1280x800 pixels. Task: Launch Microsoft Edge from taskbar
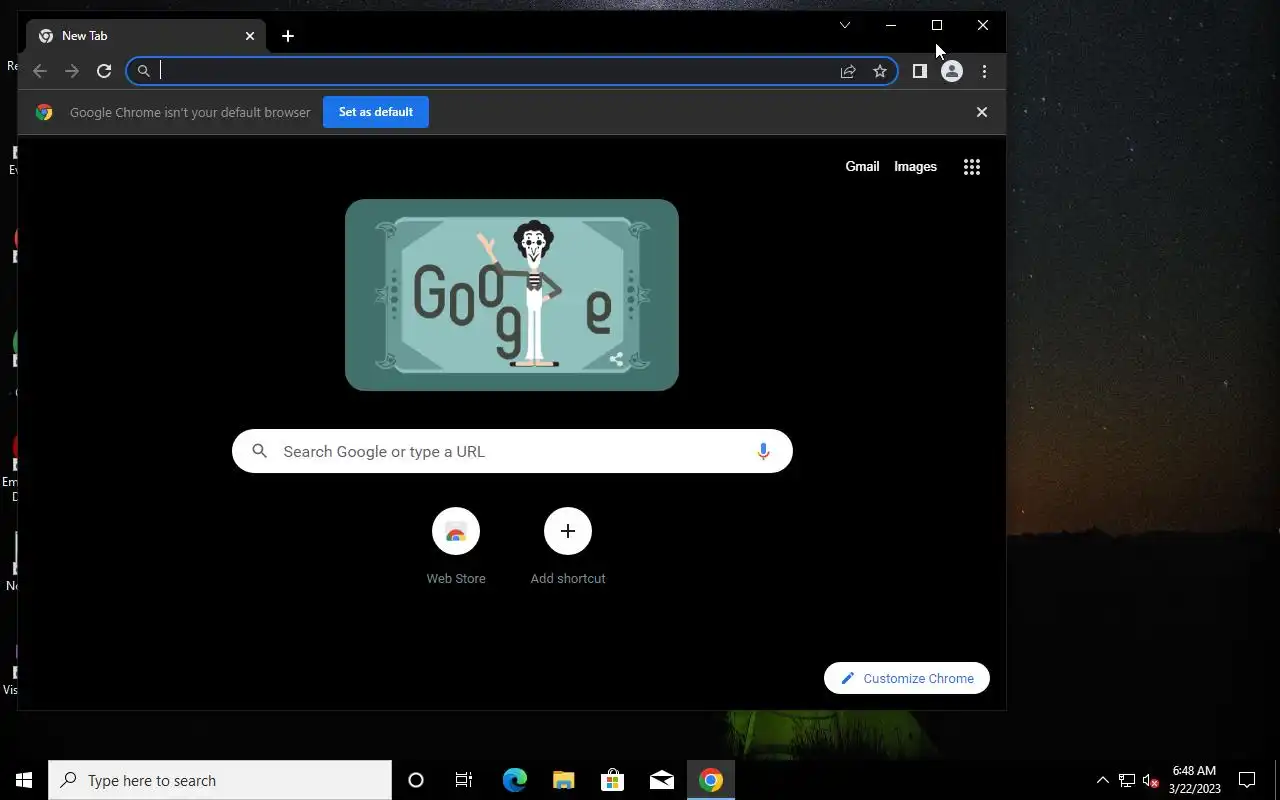[514, 780]
